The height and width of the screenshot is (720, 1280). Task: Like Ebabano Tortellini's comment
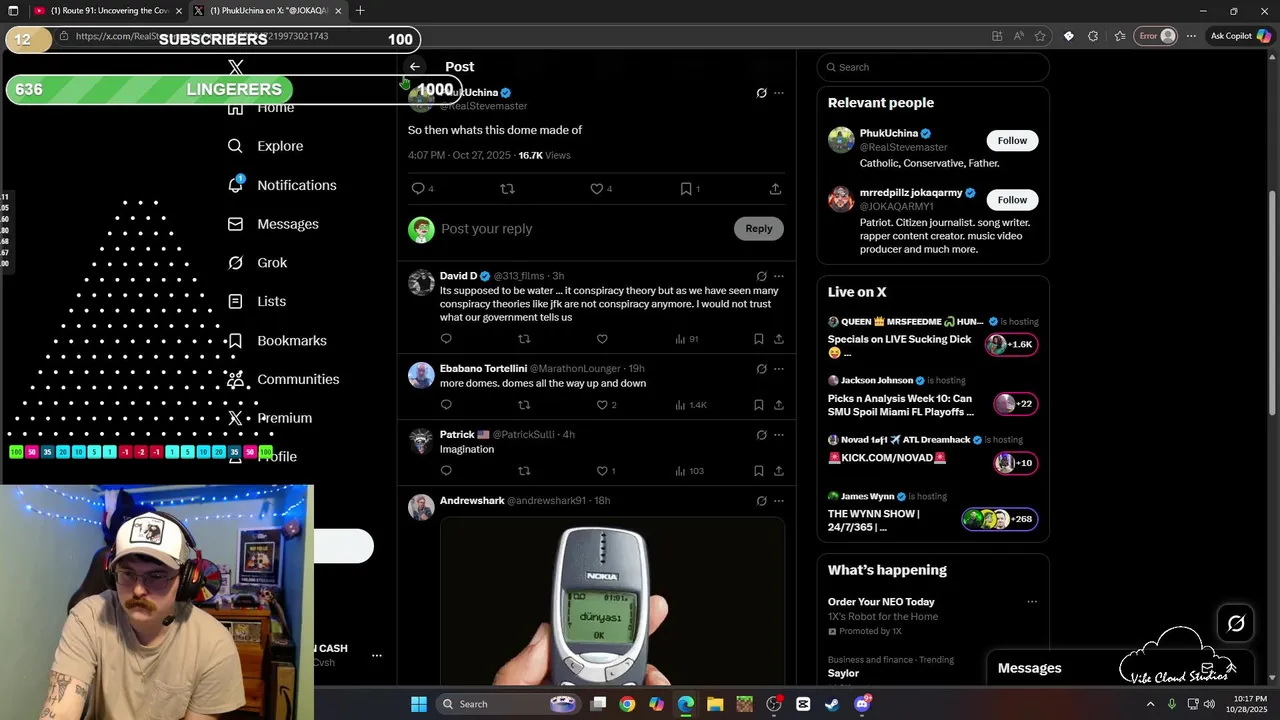tap(602, 405)
